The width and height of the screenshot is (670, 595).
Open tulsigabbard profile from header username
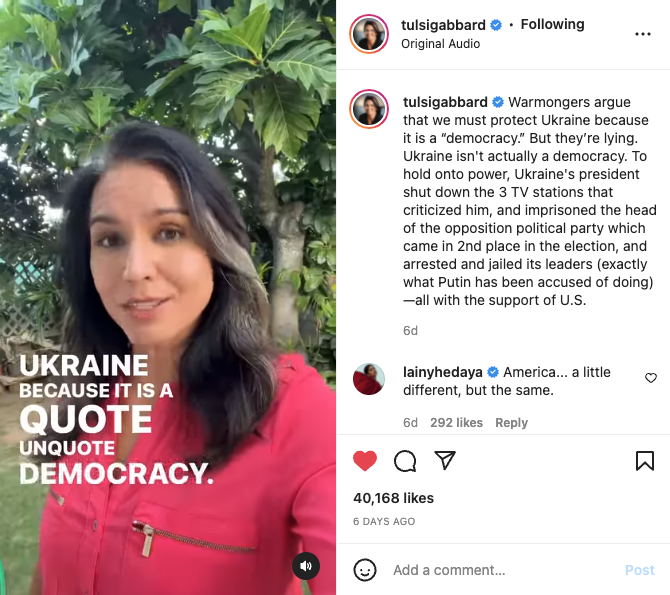coord(443,25)
